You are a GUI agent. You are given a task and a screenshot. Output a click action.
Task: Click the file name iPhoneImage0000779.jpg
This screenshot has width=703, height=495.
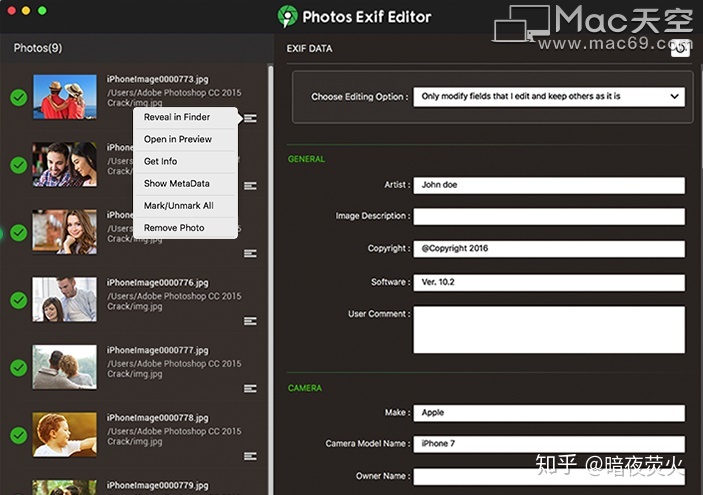157,486
